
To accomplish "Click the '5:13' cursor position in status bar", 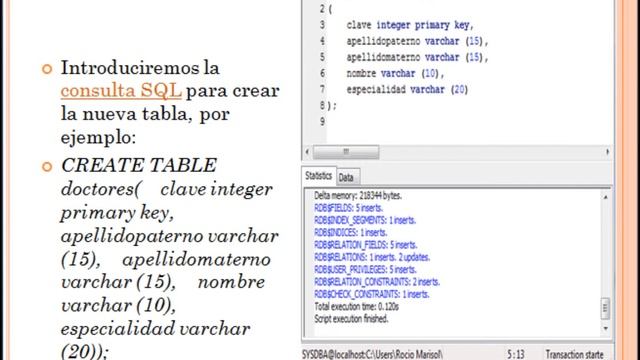I will tap(516, 354).
